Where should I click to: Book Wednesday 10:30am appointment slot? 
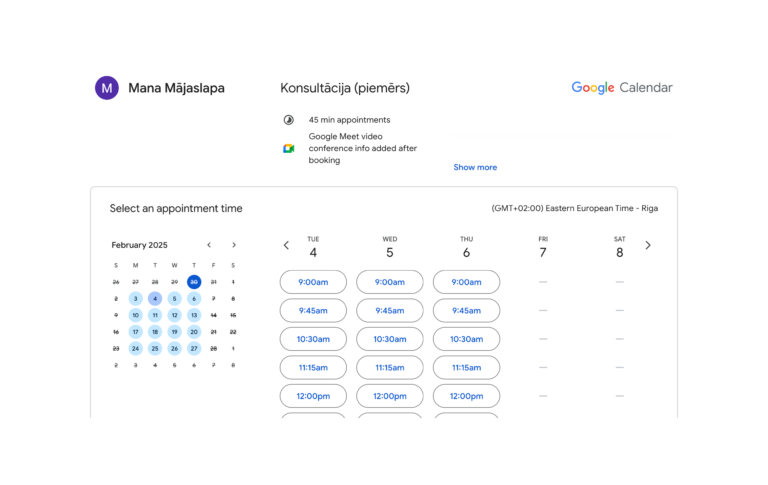390,339
